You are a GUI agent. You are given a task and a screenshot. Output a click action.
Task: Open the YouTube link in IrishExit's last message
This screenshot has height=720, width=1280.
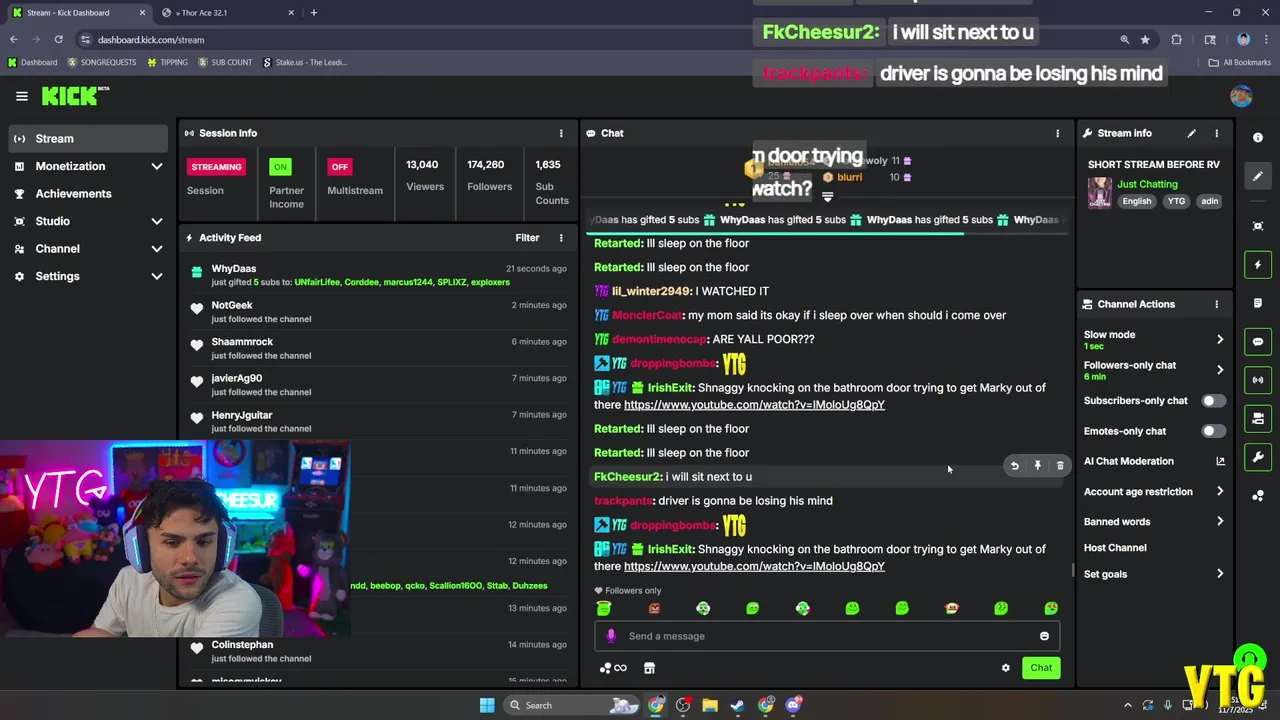(754, 566)
